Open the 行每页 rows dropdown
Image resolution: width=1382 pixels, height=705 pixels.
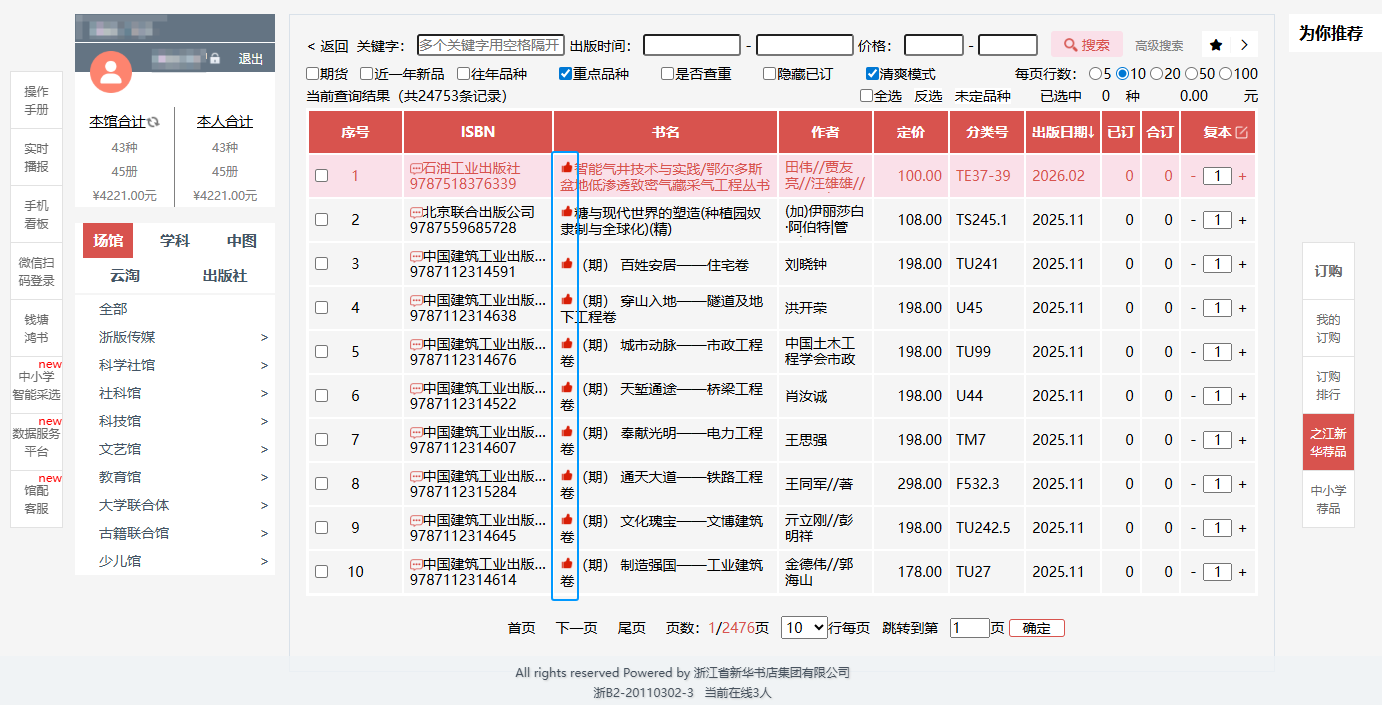coord(804,628)
